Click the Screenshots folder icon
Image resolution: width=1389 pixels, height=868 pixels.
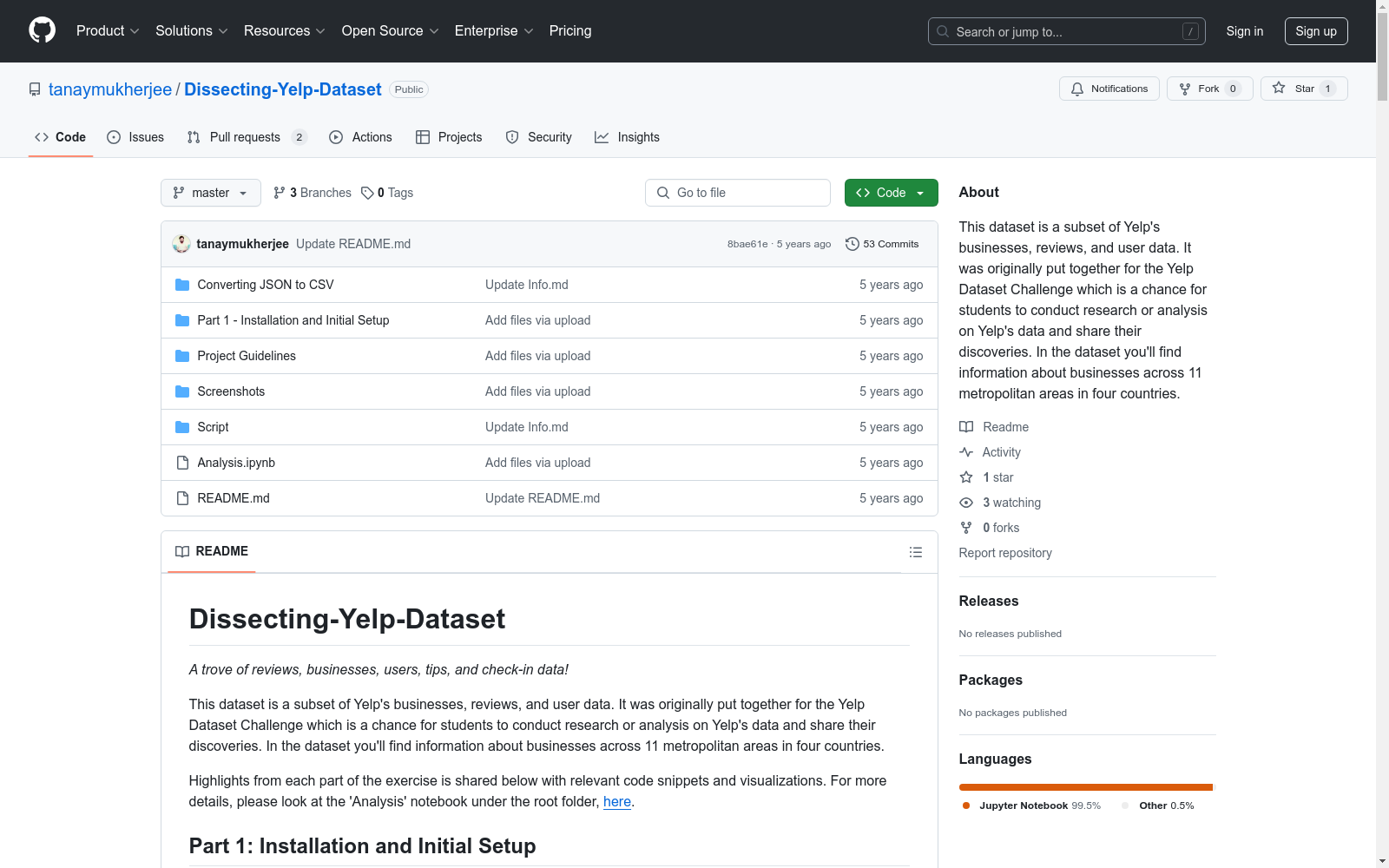click(x=182, y=391)
